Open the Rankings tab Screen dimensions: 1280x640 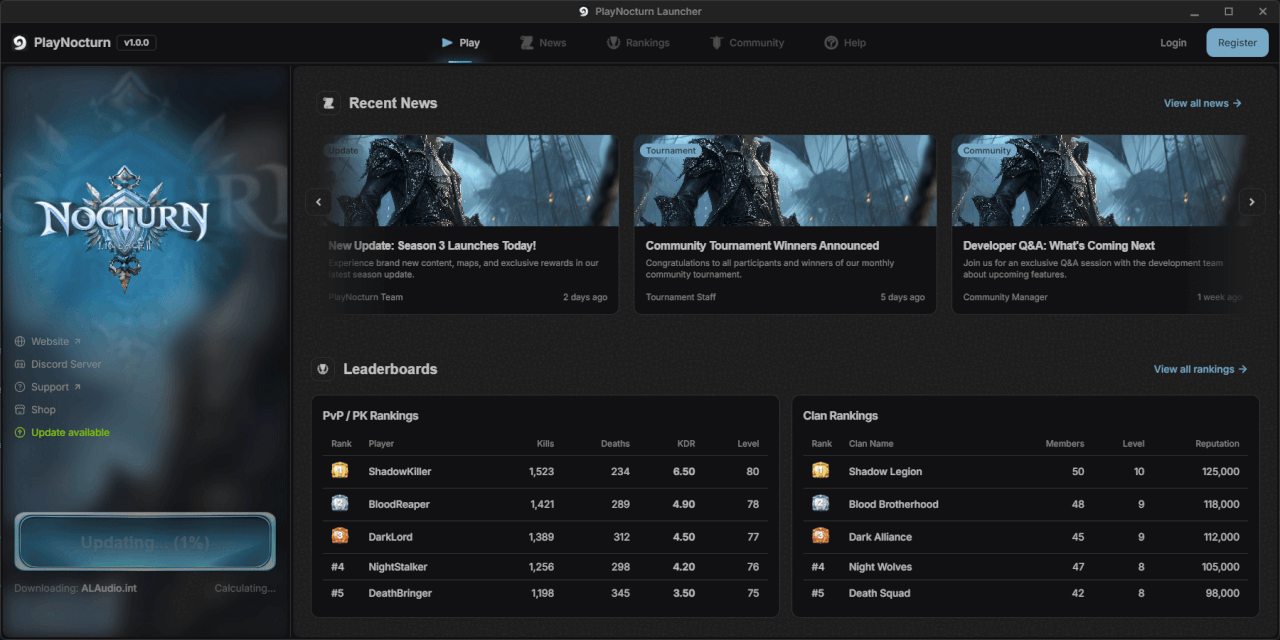(638, 43)
